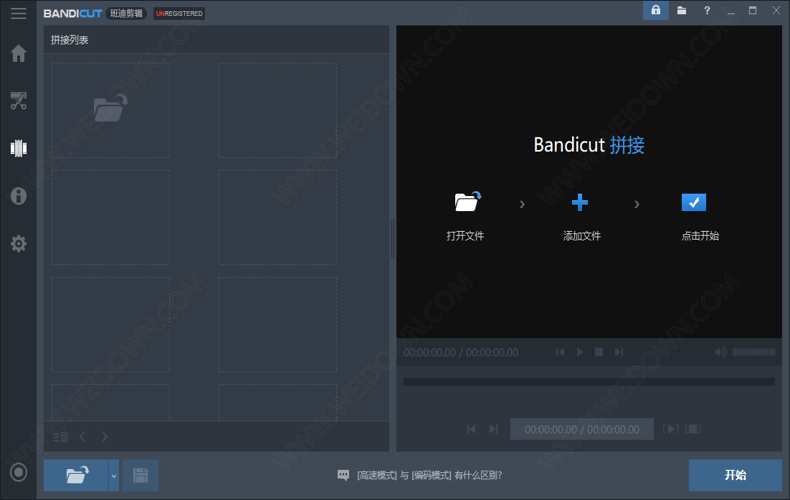This screenshot has height=500, width=790.
Task: Click the 添加文件 label text
Action: [x=582, y=236]
